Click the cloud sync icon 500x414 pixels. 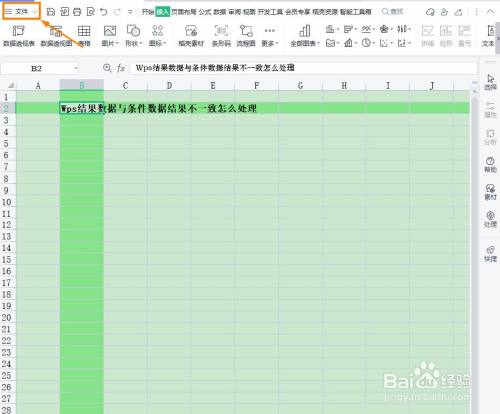click(x=430, y=12)
